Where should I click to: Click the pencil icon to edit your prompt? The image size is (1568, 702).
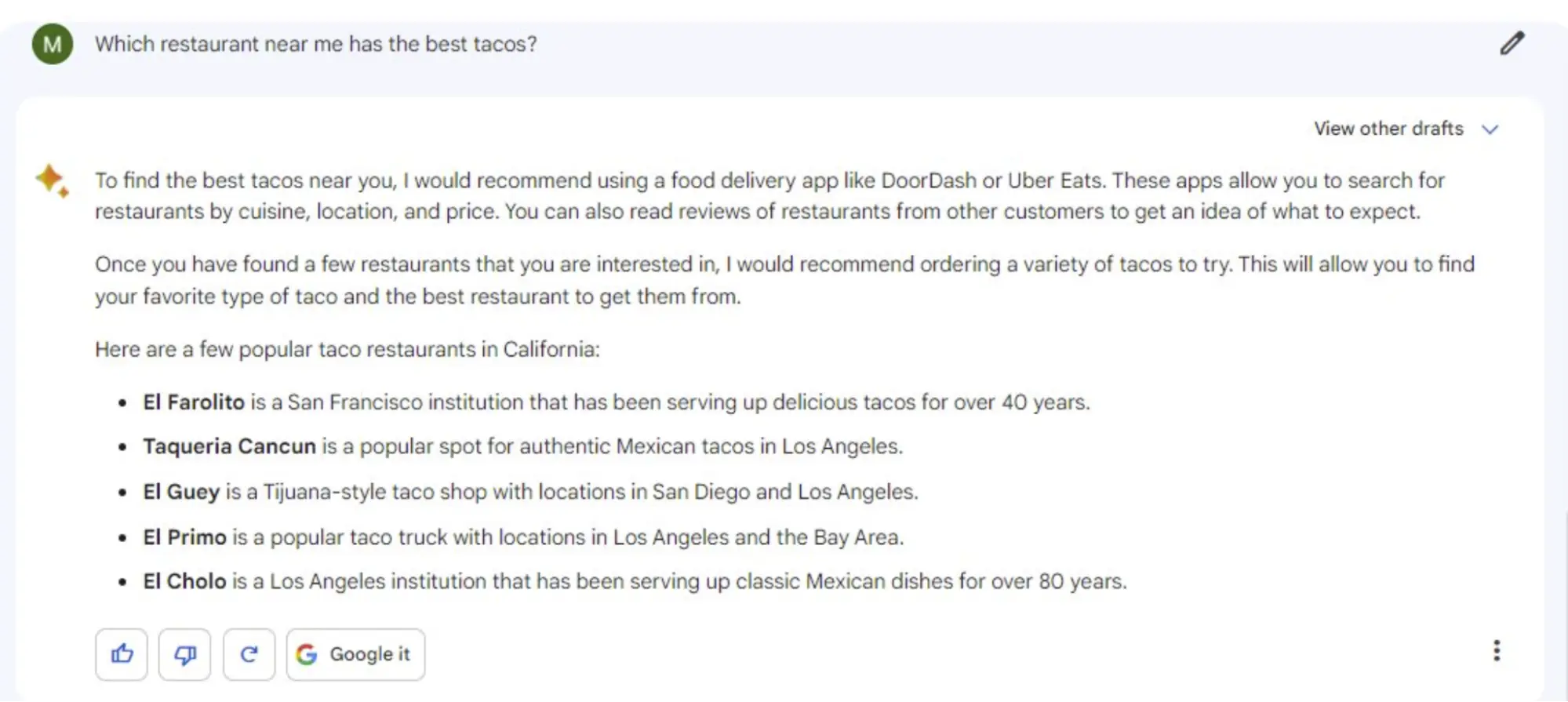tap(1512, 43)
